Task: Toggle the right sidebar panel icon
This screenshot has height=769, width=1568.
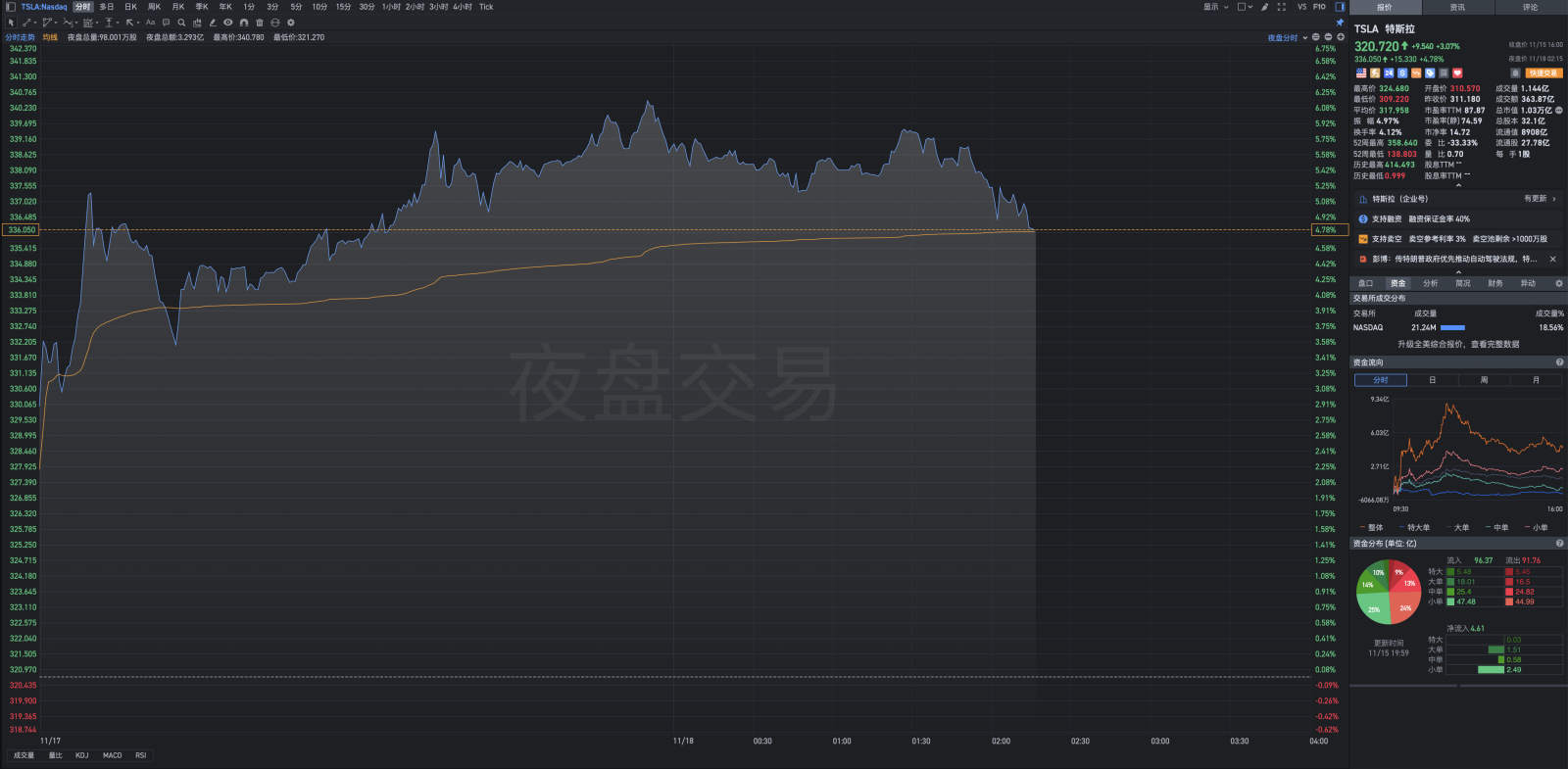Action: (1340, 7)
